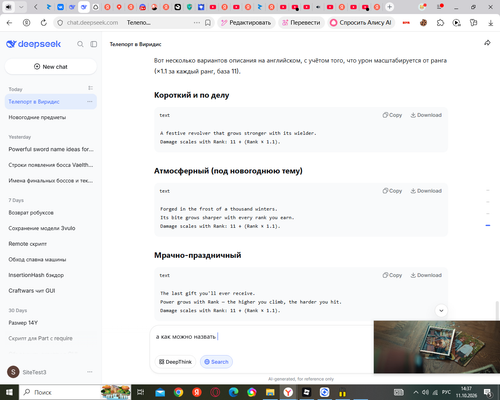Click the DeepSeek logo in the sidebar

tap(33, 44)
